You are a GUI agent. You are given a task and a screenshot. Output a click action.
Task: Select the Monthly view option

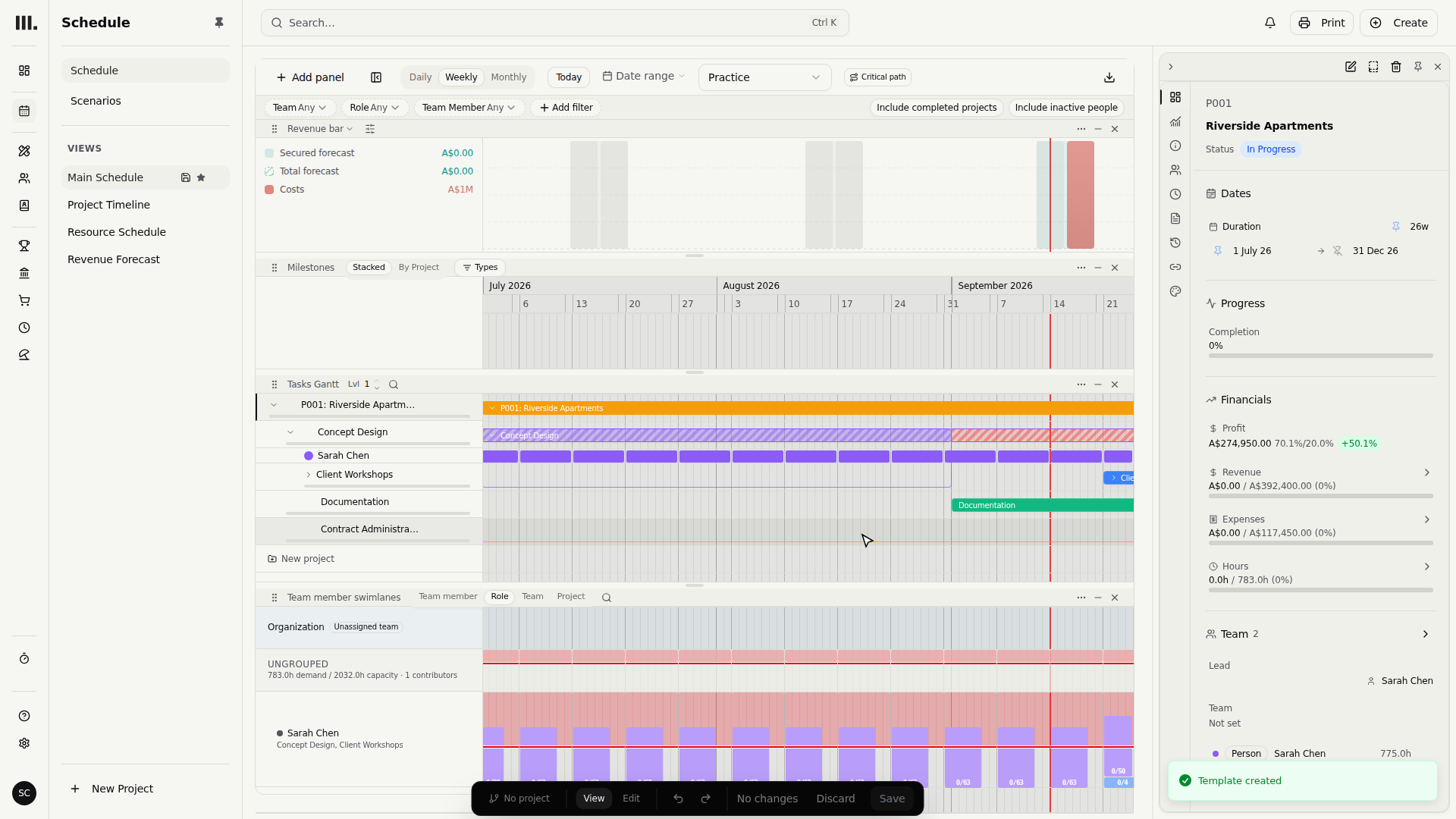[x=508, y=77]
